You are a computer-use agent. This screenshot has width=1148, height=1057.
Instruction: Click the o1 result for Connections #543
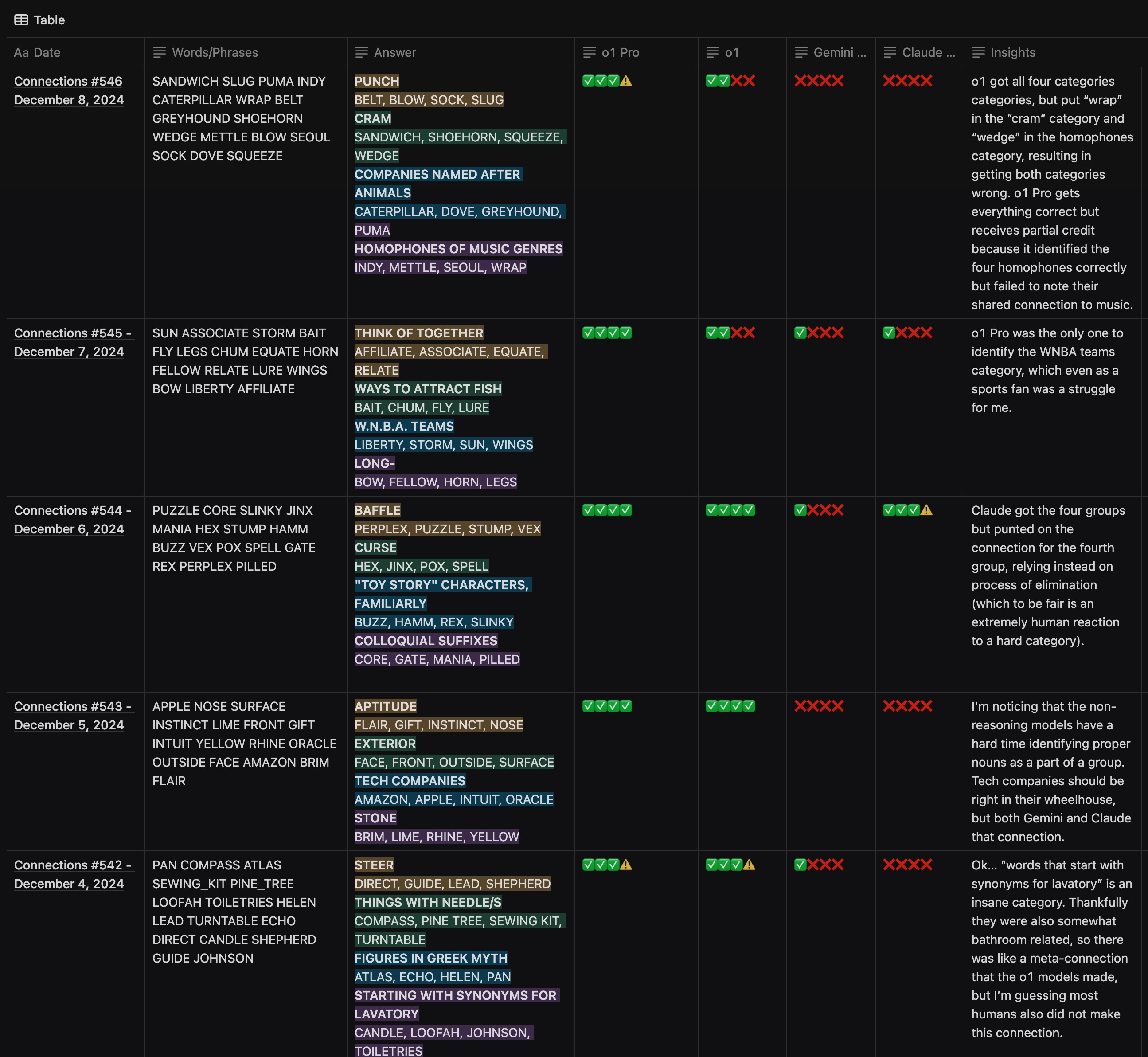coord(730,706)
